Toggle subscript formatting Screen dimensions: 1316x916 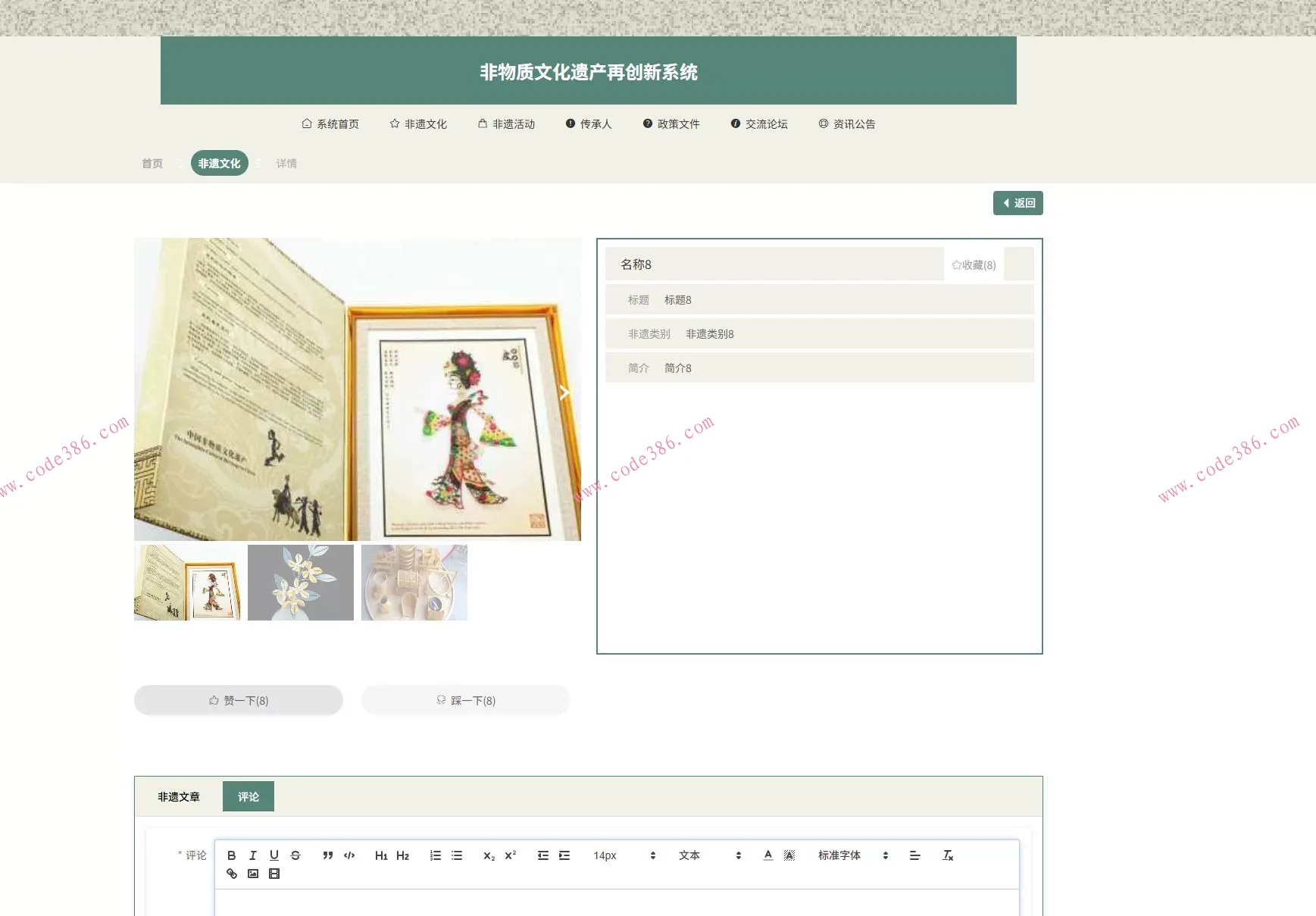[489, 855]
